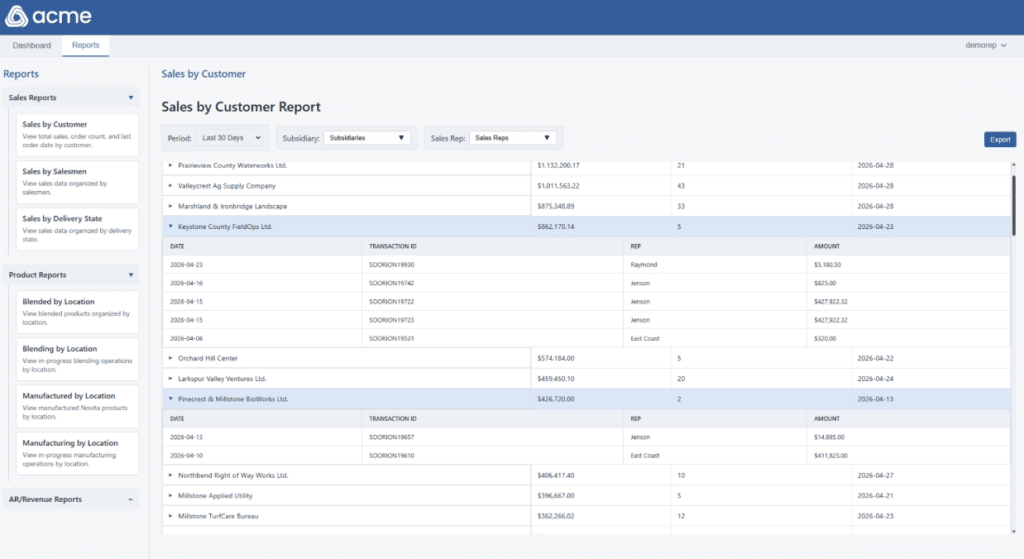Open the demorep user menu

(x=985, y=45)
